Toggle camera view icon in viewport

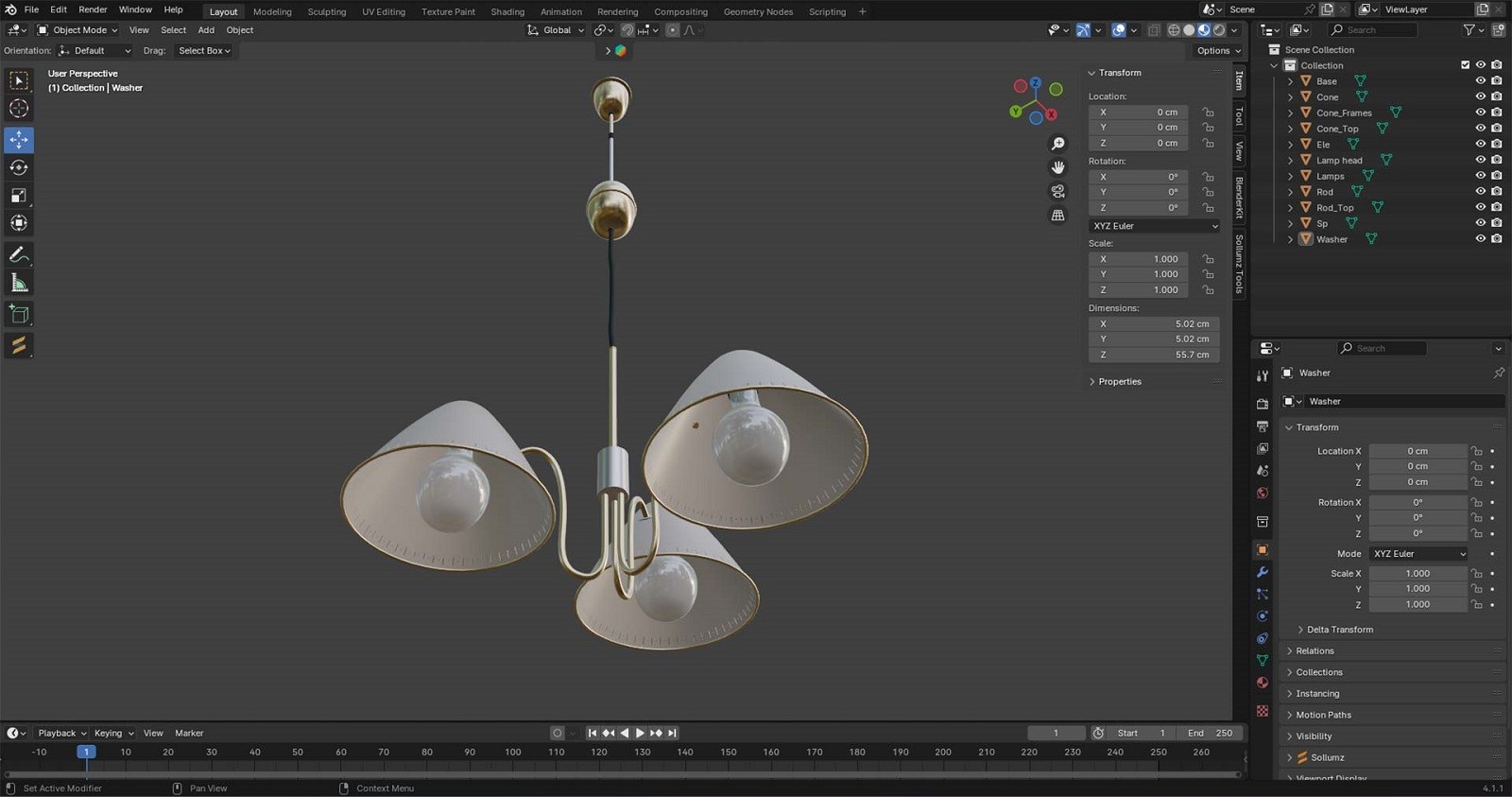coord(1058,191)
